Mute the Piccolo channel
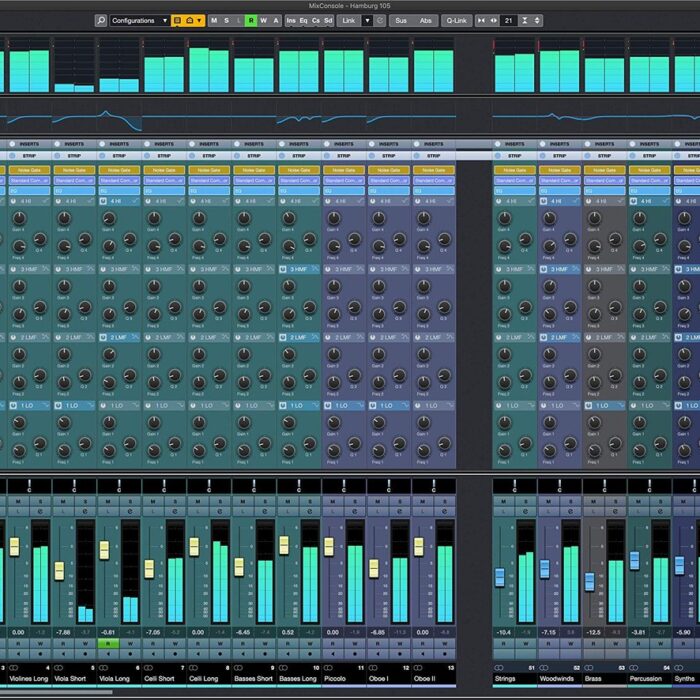Screen dimensions: 700x700 point(333,502)
